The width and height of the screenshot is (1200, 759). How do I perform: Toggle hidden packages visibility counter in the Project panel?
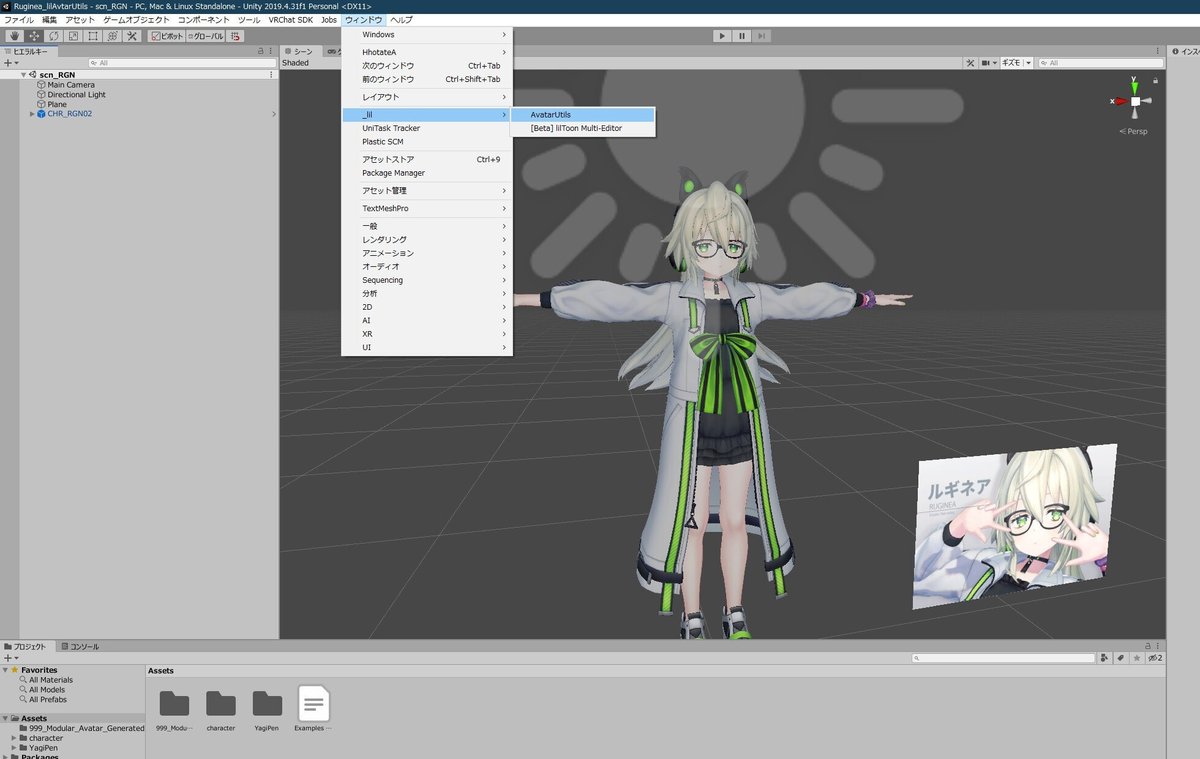coord(1153,658)
